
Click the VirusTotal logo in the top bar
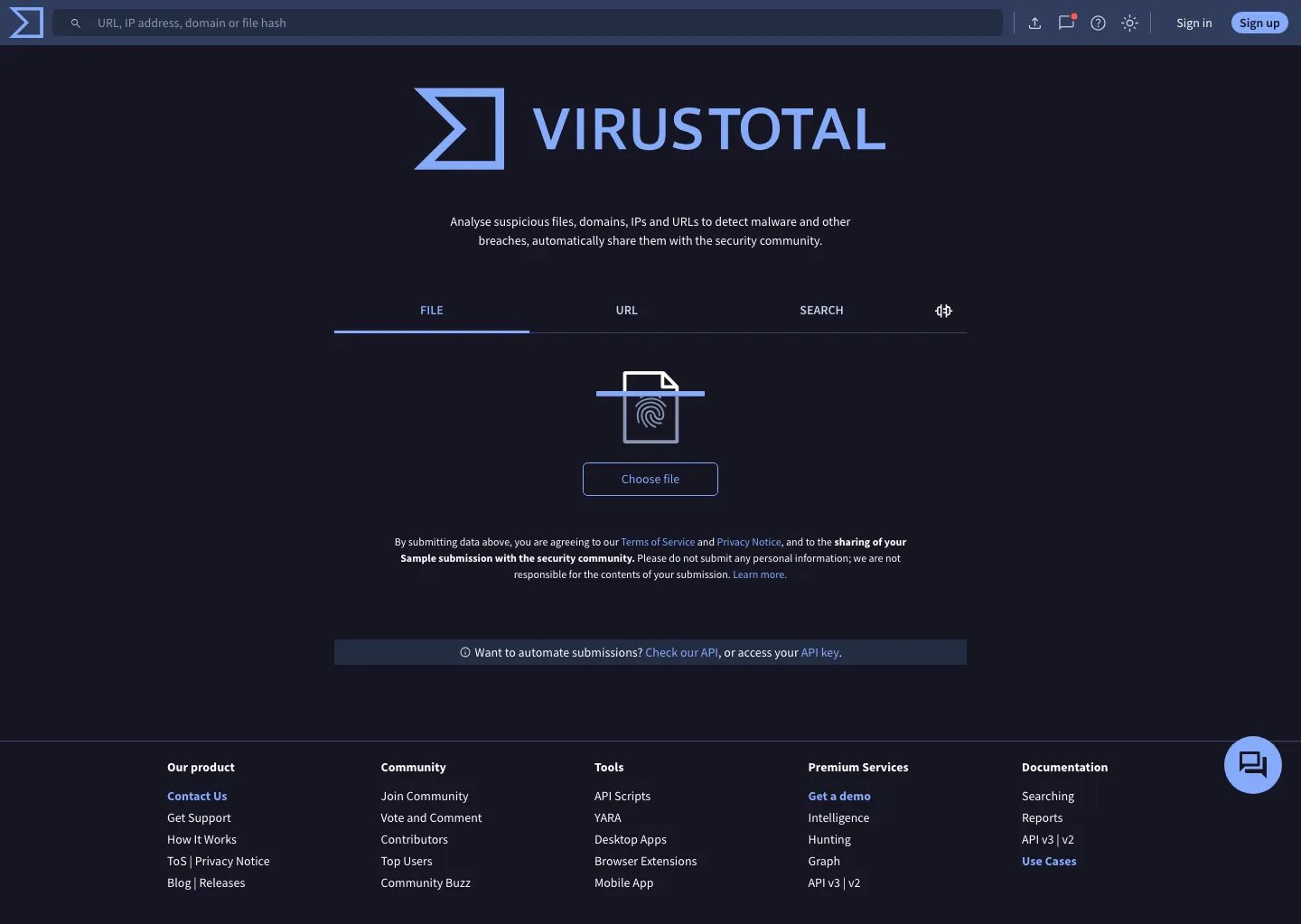coord(26,23)
